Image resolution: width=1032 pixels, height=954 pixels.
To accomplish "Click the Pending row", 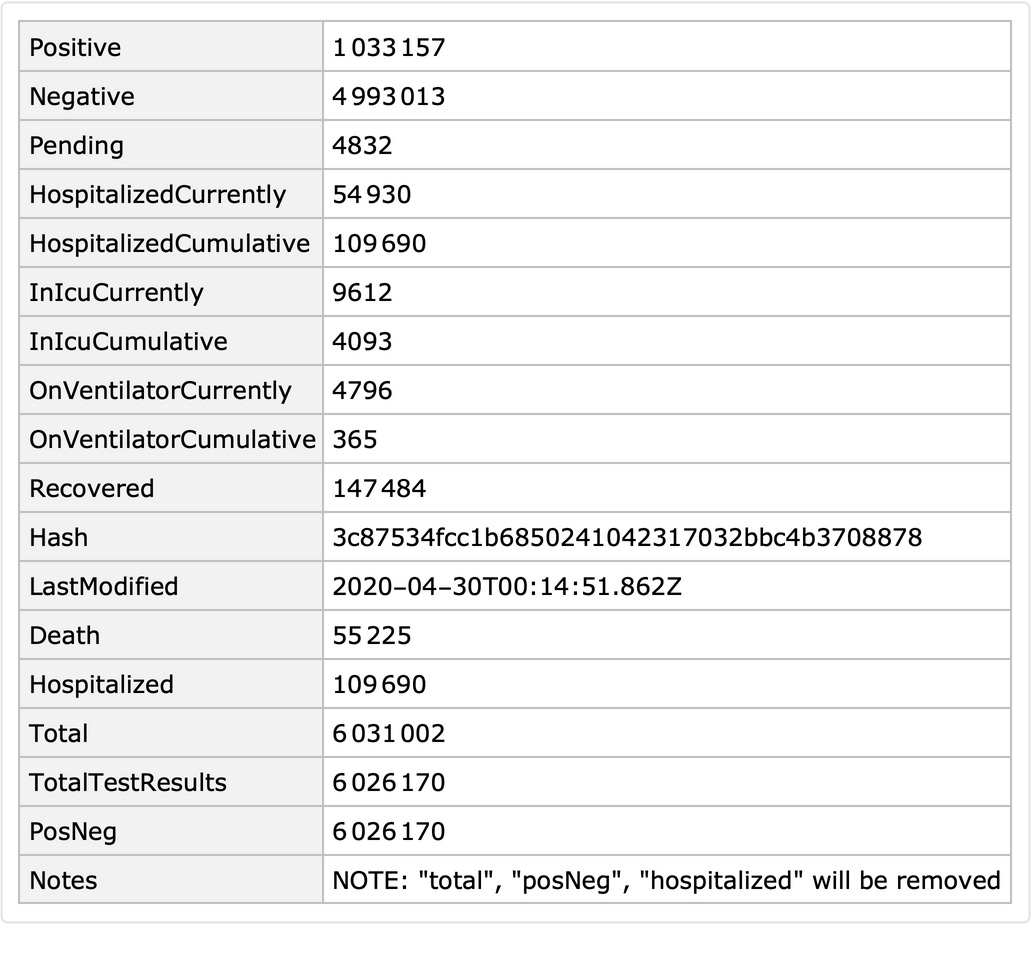I will pyautogui.click(x=77, y=145).
